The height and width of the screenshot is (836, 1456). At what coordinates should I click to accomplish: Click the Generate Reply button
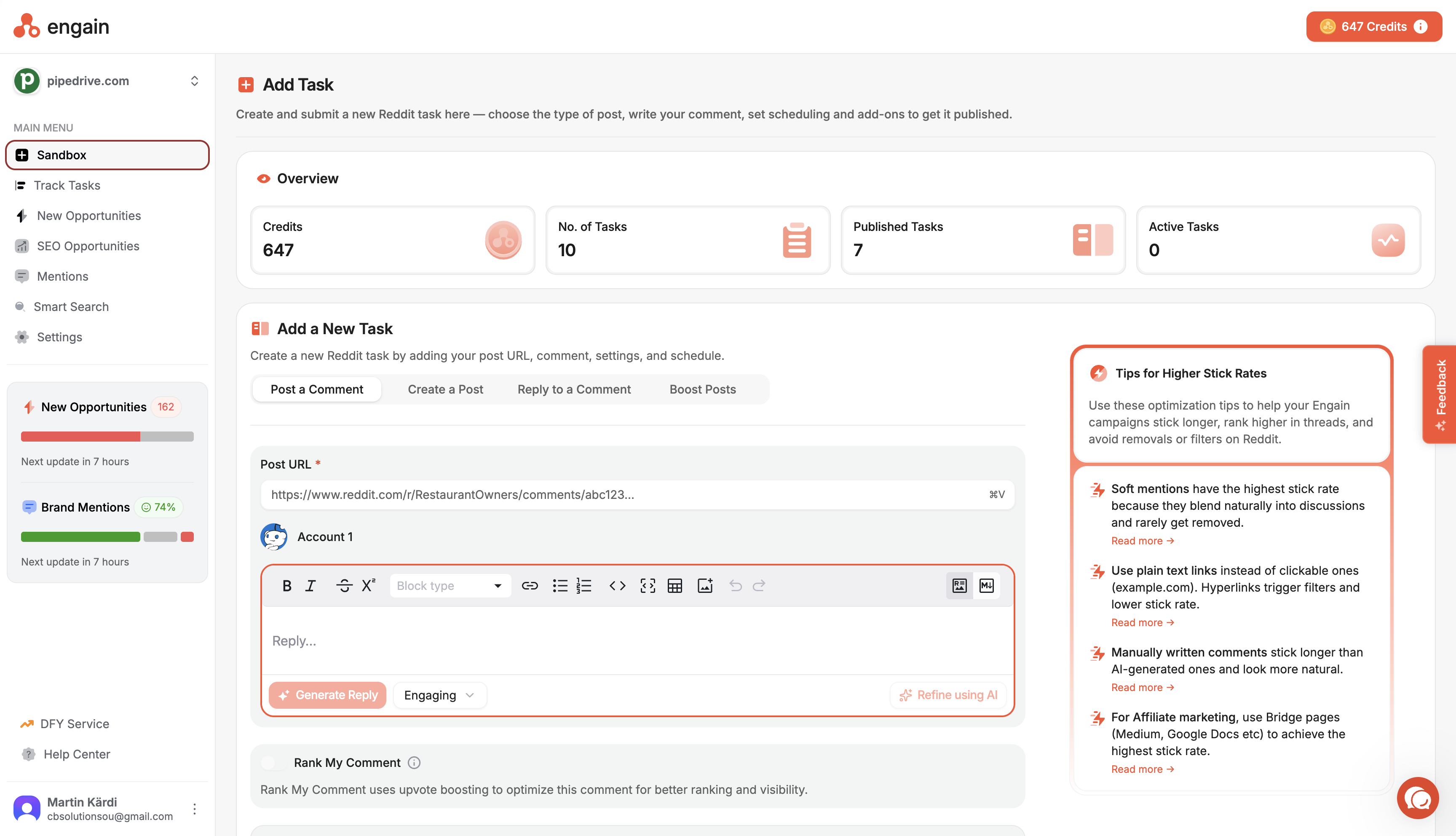(x=328, y=695)
